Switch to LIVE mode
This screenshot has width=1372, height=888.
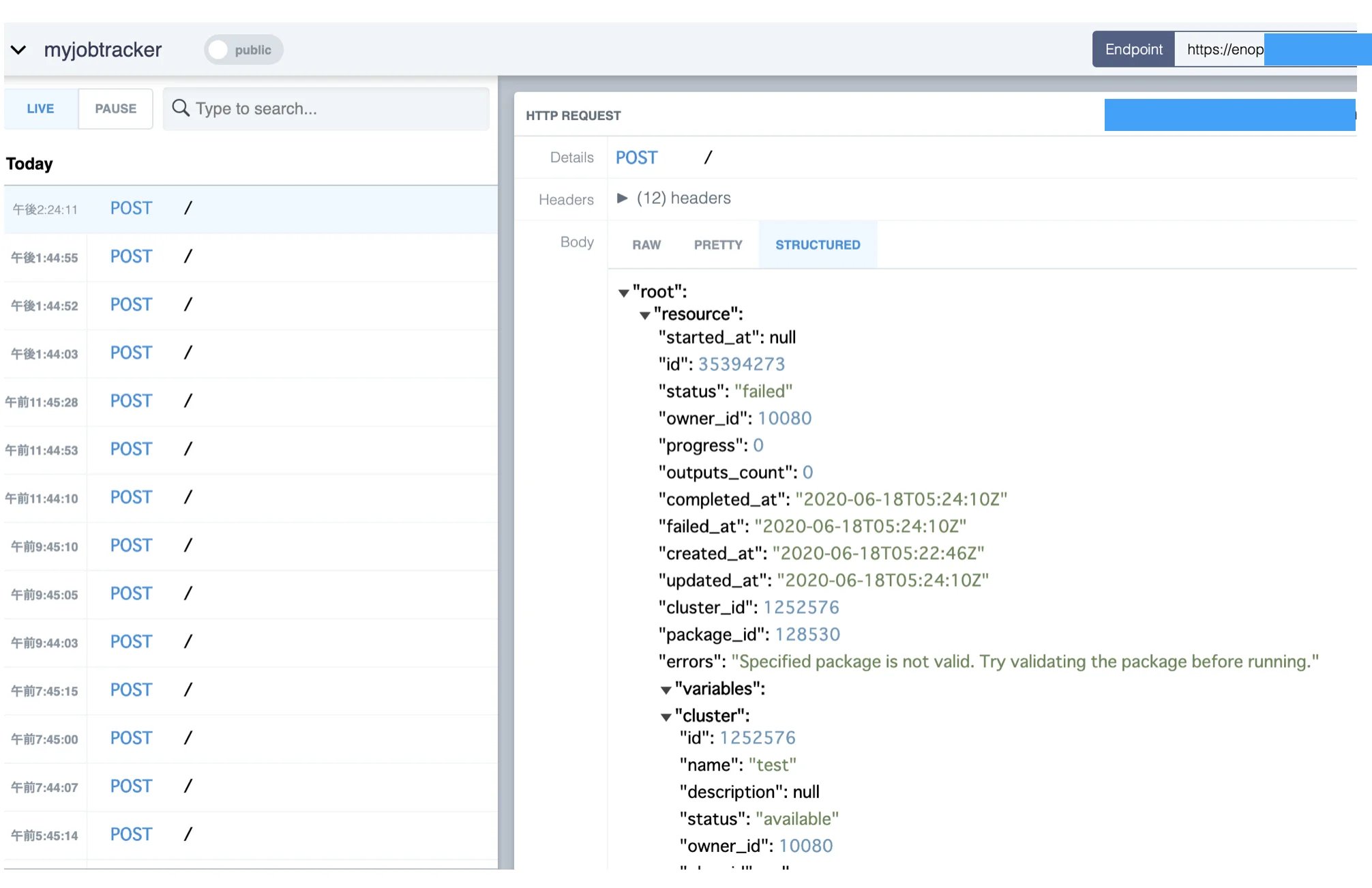pos(40,108)
